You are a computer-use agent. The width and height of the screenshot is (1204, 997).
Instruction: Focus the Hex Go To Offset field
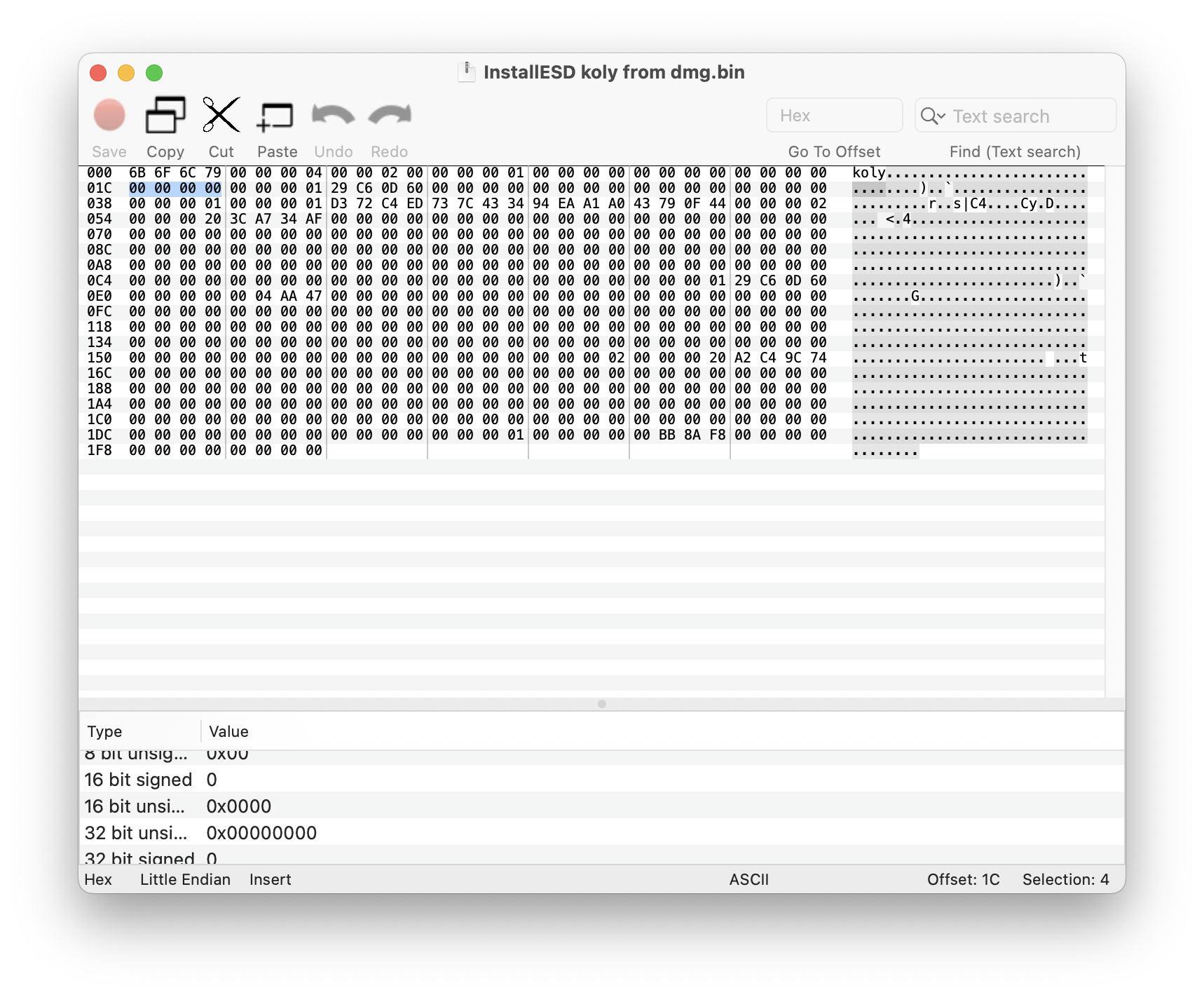point(834,115)
